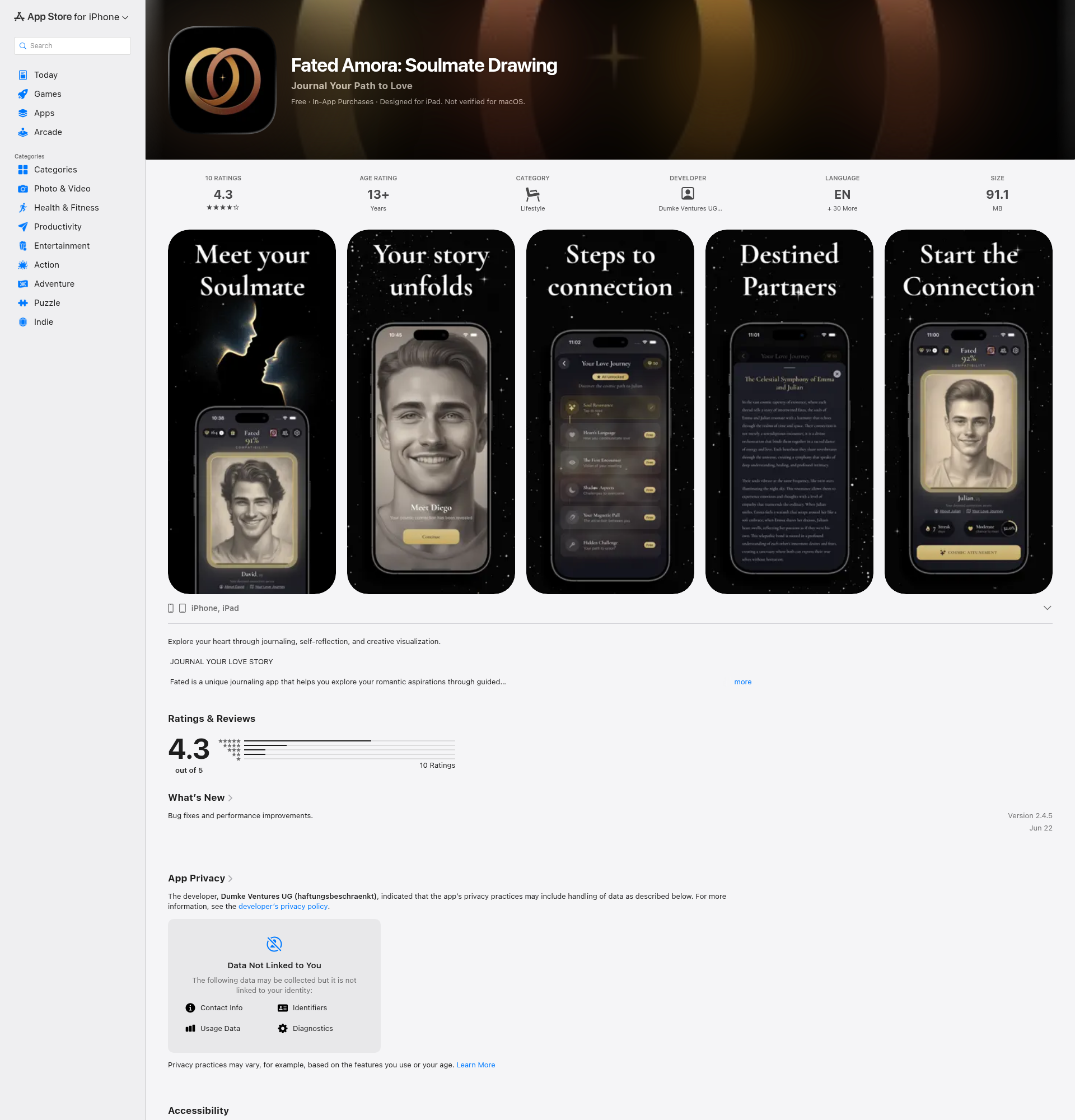Click the Indie category icon
The height and width of the screenshot is (1120, 1075).
(23, 321)
